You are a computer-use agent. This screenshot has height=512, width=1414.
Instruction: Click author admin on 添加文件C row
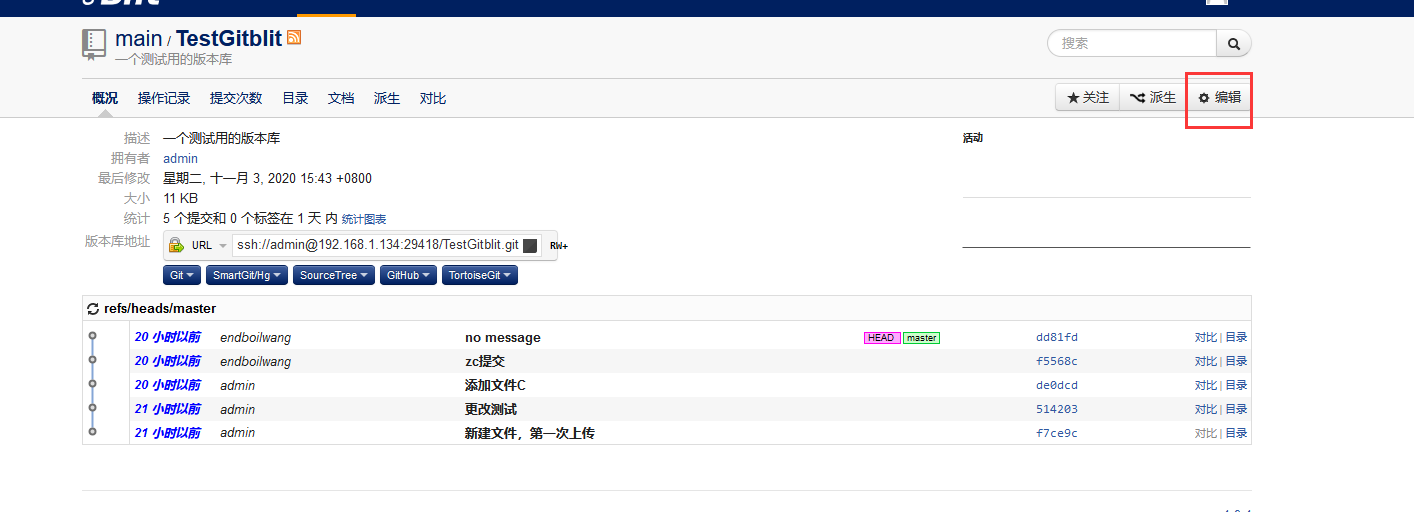point(237,385)
